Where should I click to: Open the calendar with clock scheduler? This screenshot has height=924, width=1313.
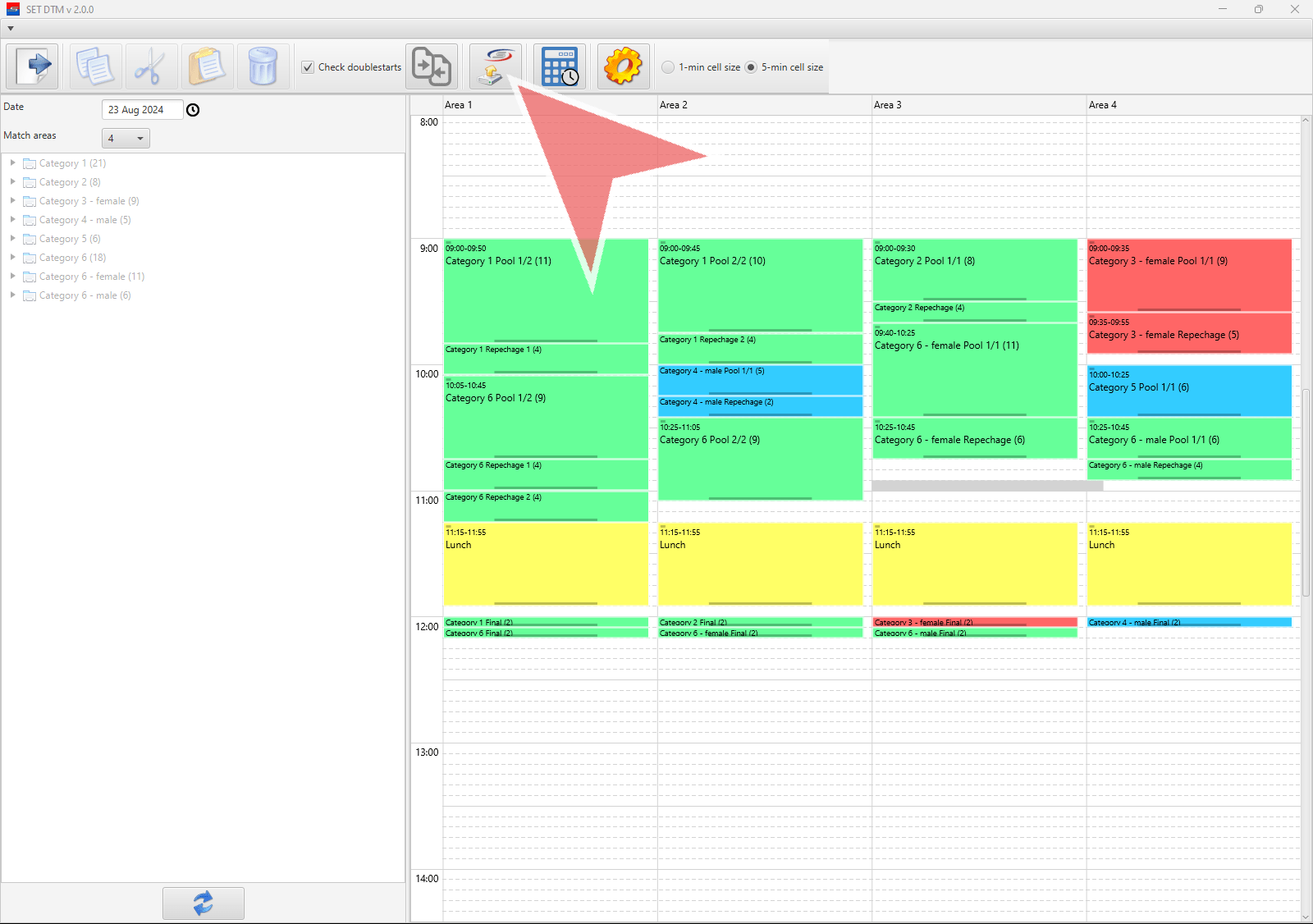[x=560, y=66]
